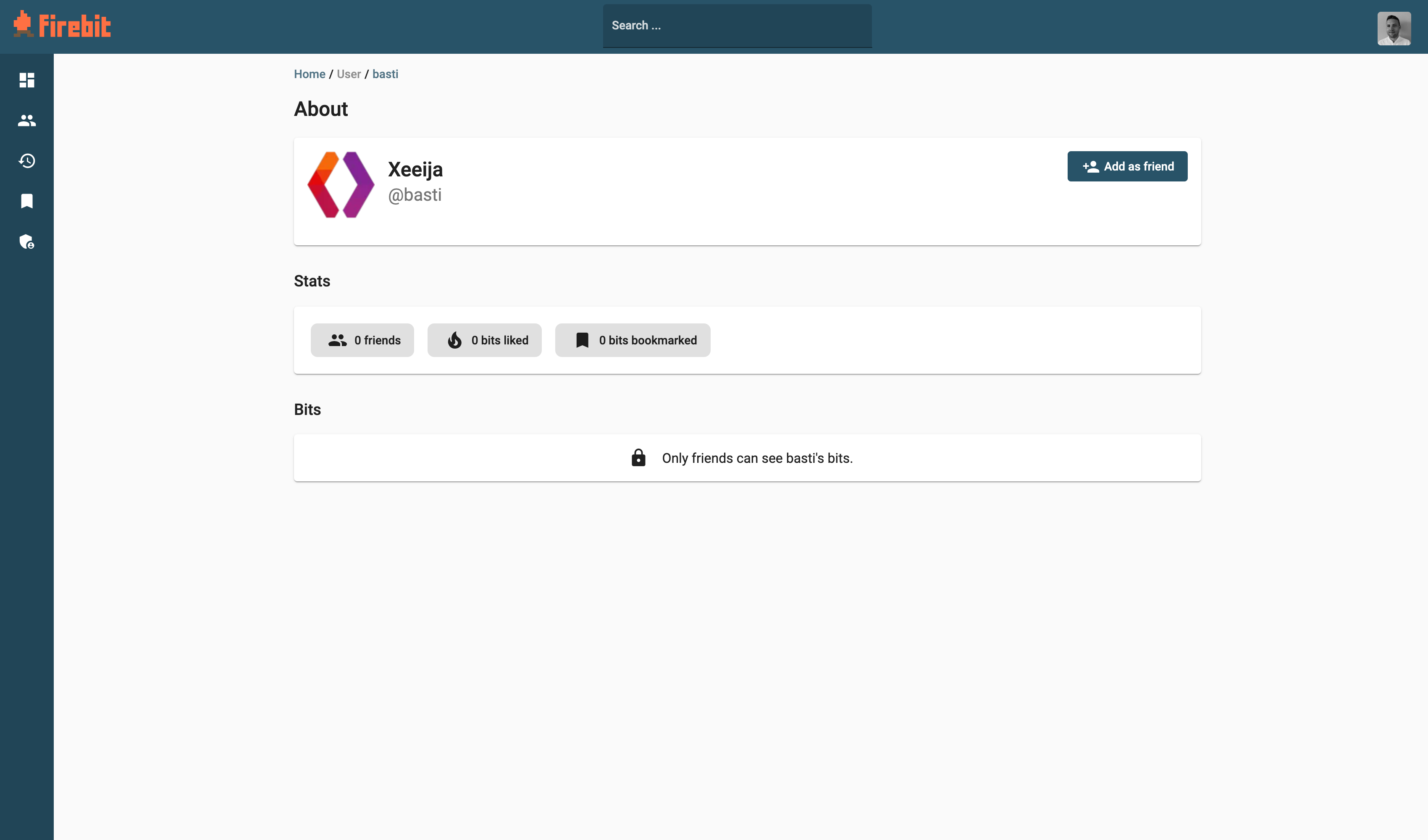Image resolution: width=1428 pixels, height=840 pixels.
Task: Click the flame icon on bits liked
Action: (454, 340)
